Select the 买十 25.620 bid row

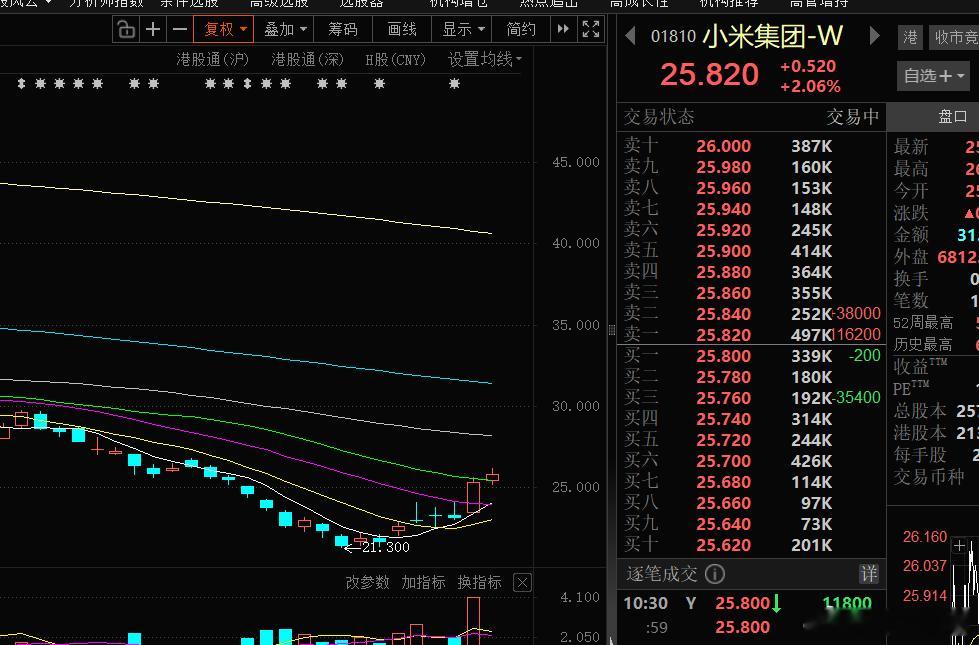(x=751, y=545)
